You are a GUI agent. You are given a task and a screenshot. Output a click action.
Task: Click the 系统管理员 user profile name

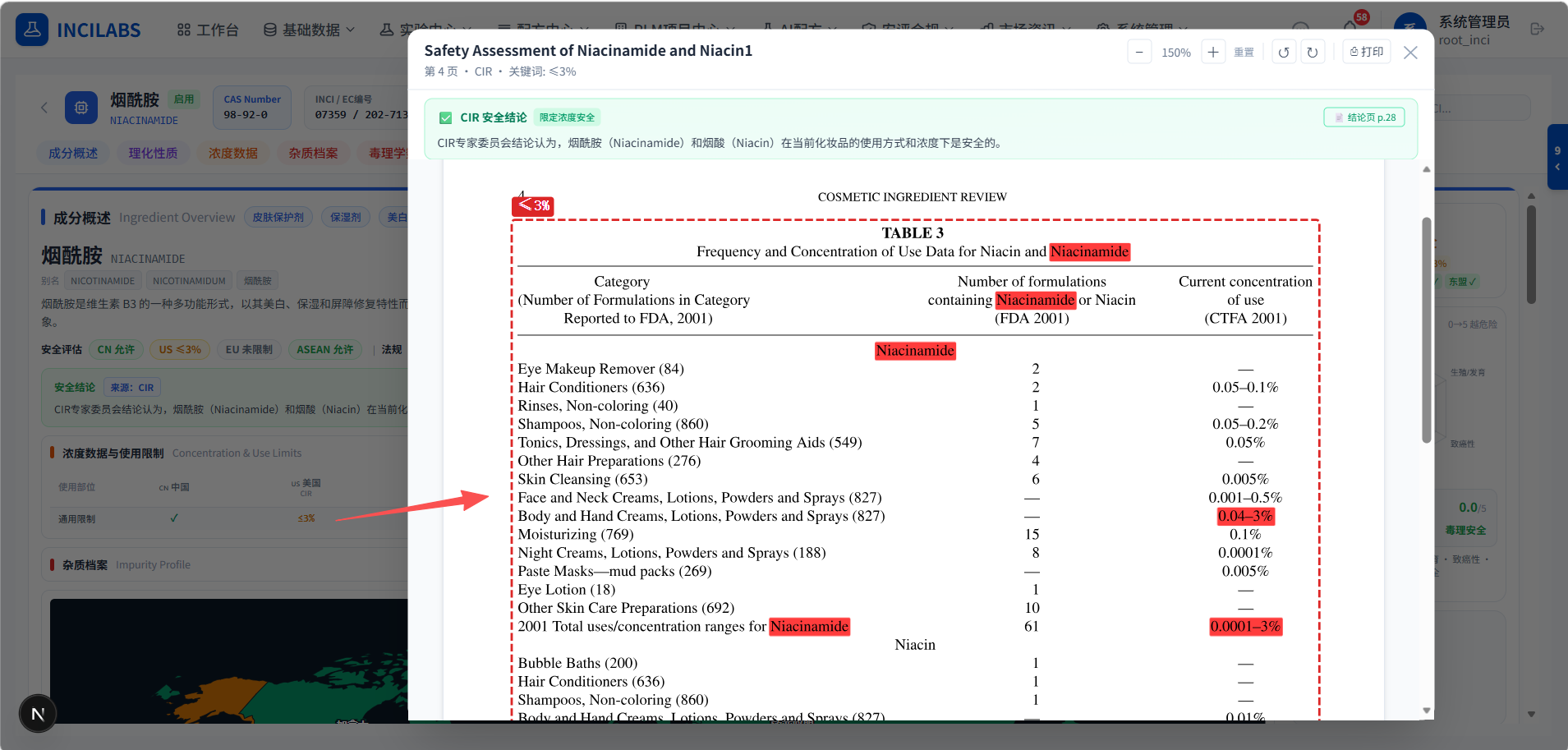1474,22
